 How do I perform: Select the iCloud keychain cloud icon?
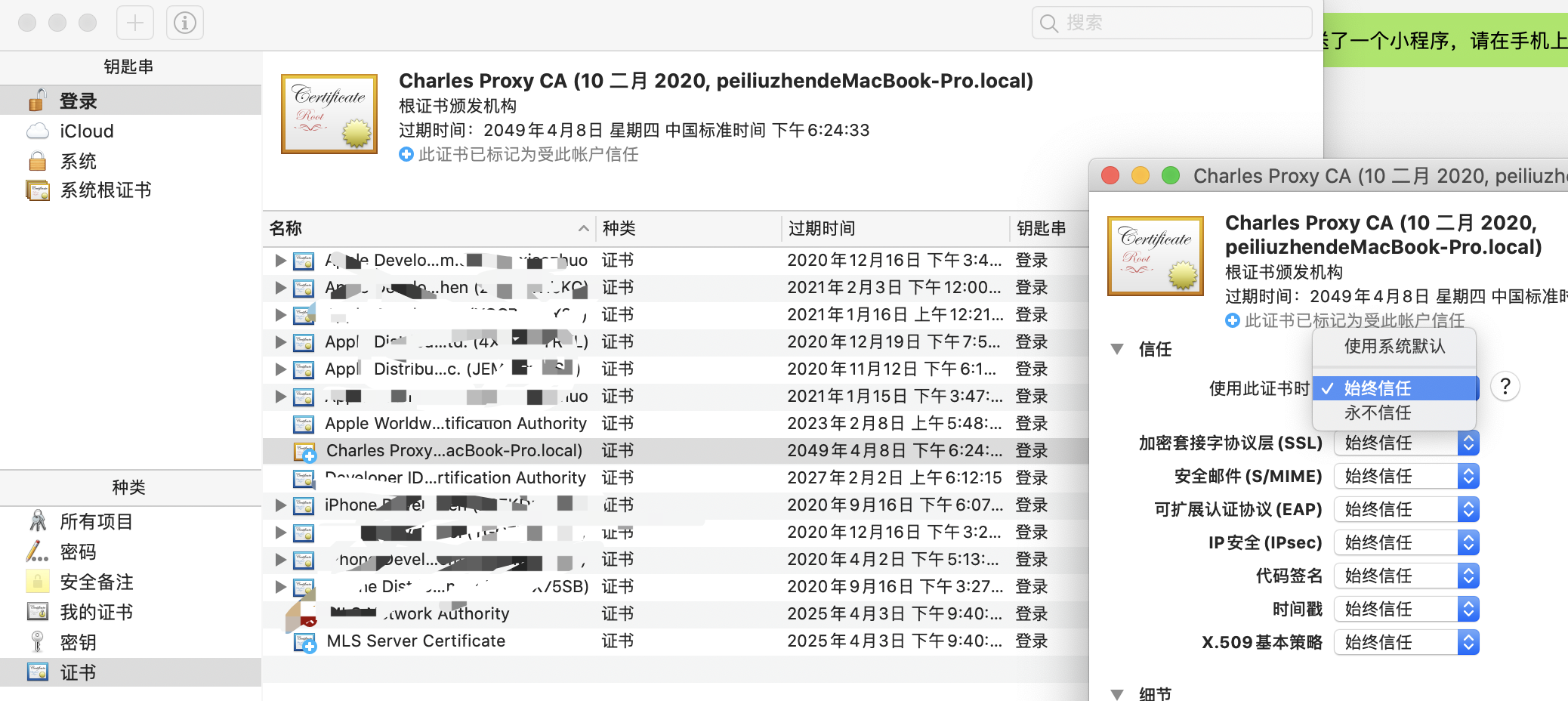38,131
